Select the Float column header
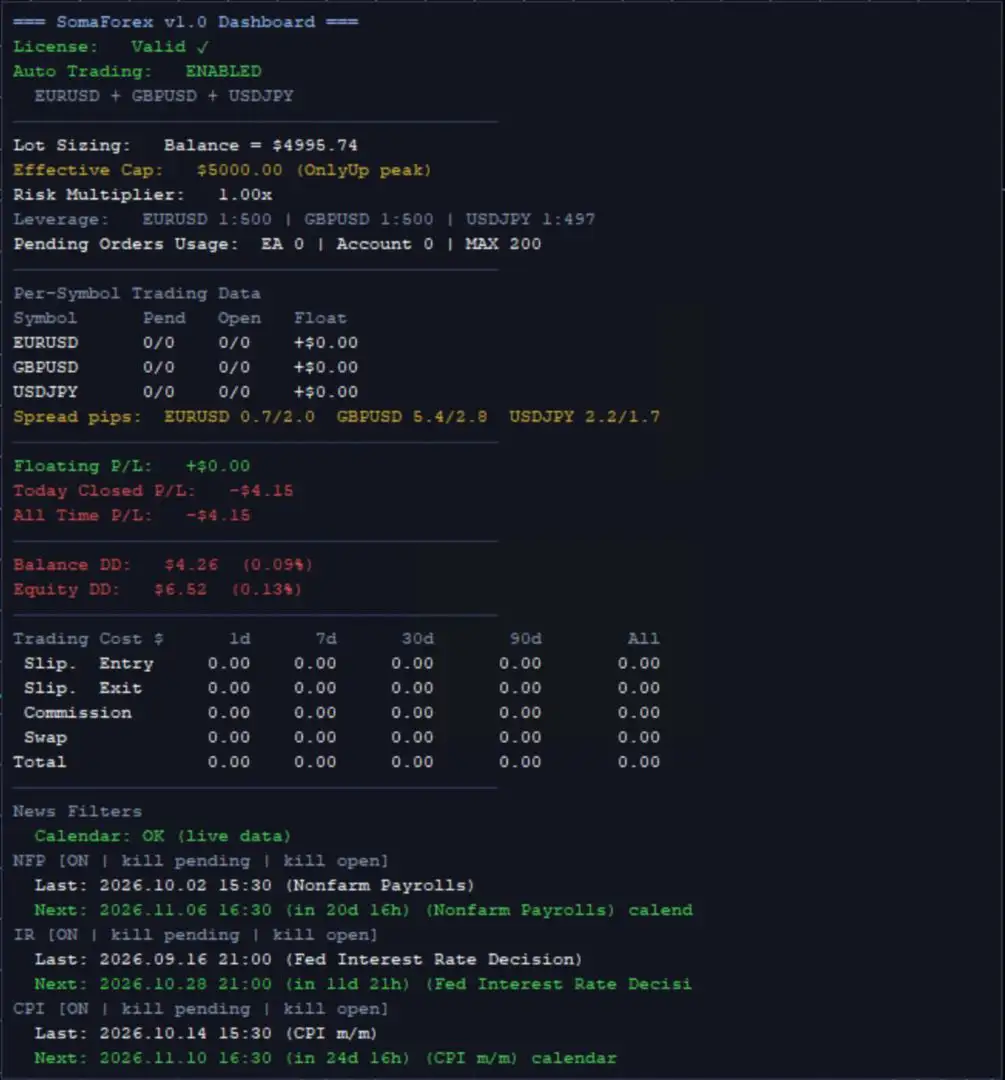 (320, 318)
